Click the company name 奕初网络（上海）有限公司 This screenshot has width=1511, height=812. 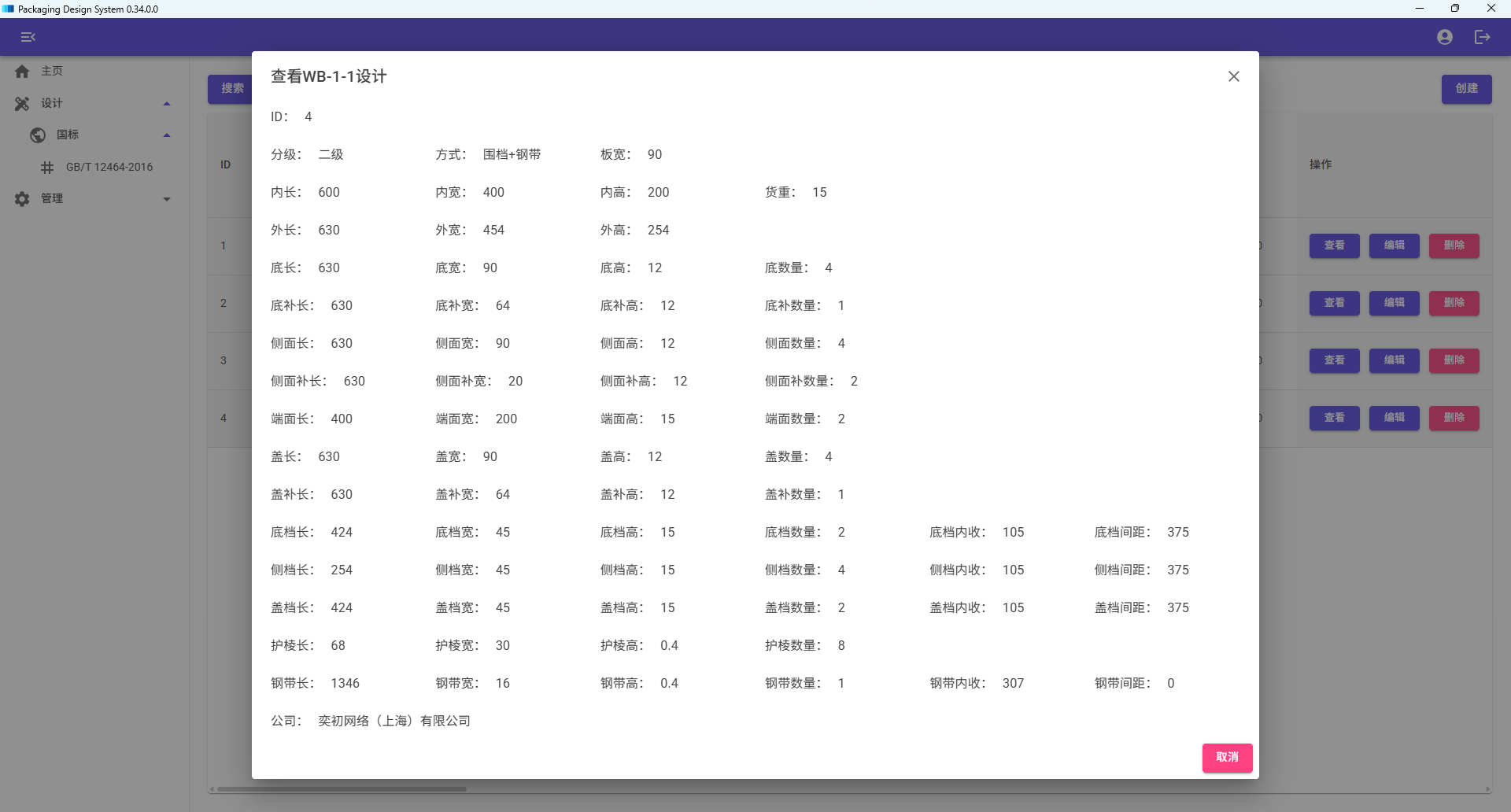point(394,721)
